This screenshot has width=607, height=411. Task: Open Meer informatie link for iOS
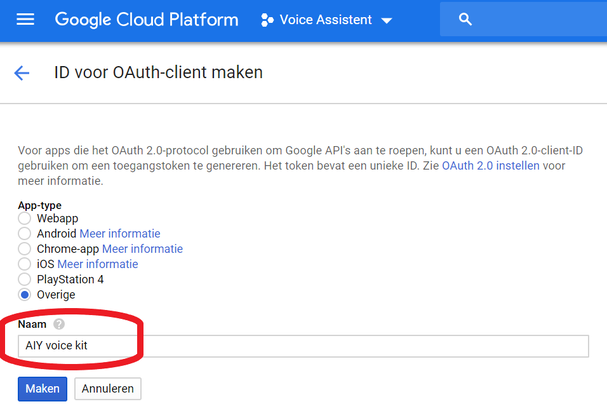(97, 264)
